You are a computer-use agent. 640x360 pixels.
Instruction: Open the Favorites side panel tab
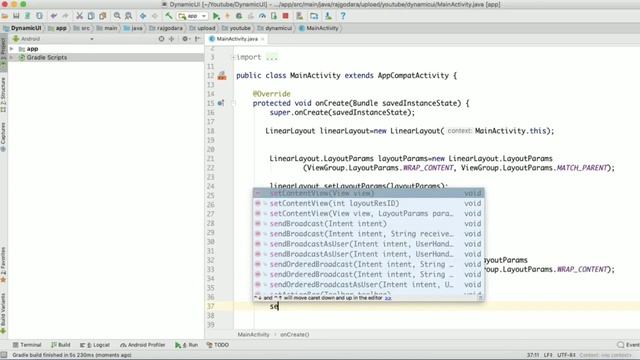coord(3,265)
